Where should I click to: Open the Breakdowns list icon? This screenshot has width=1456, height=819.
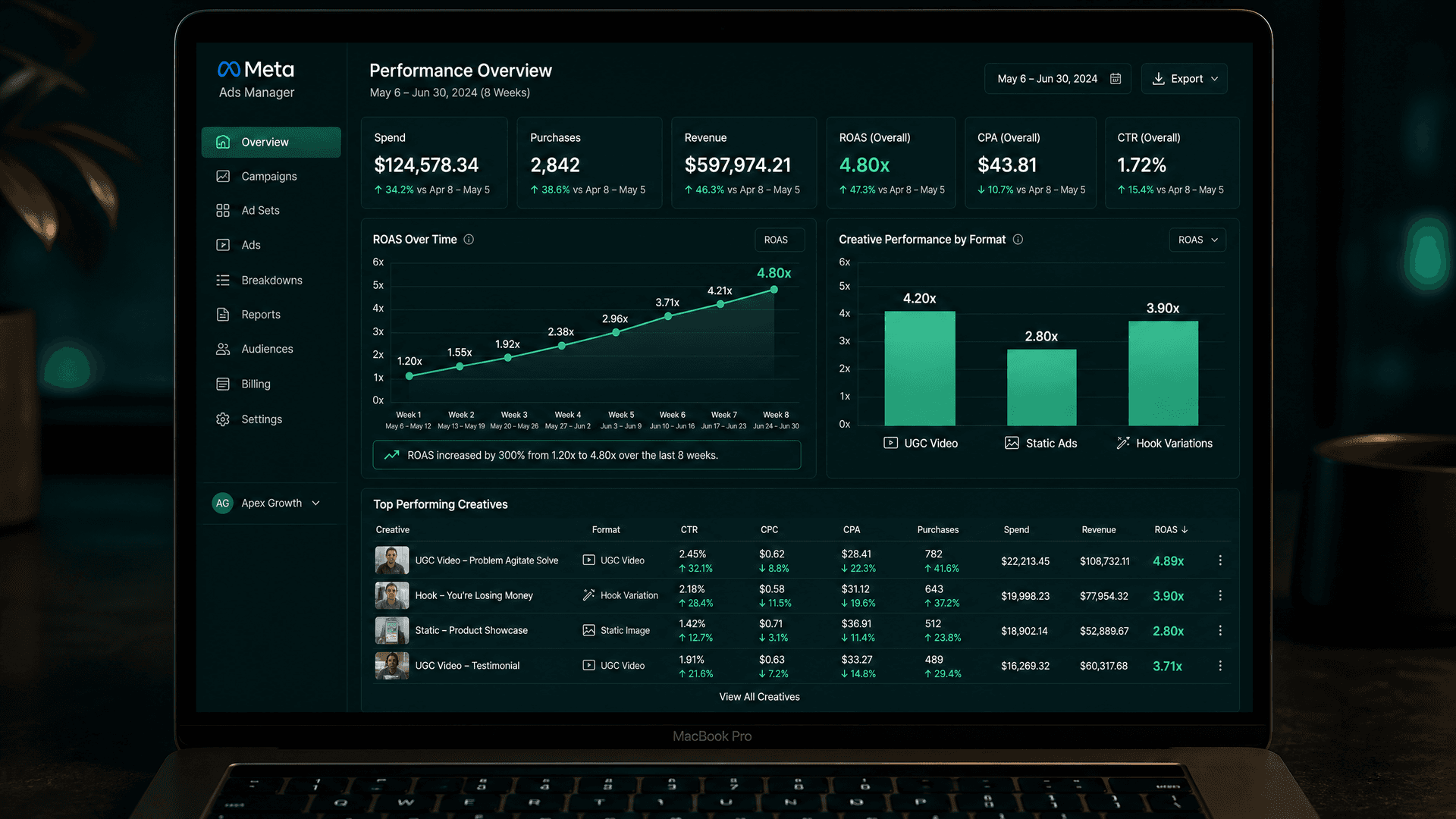click(x=223, y=280)
